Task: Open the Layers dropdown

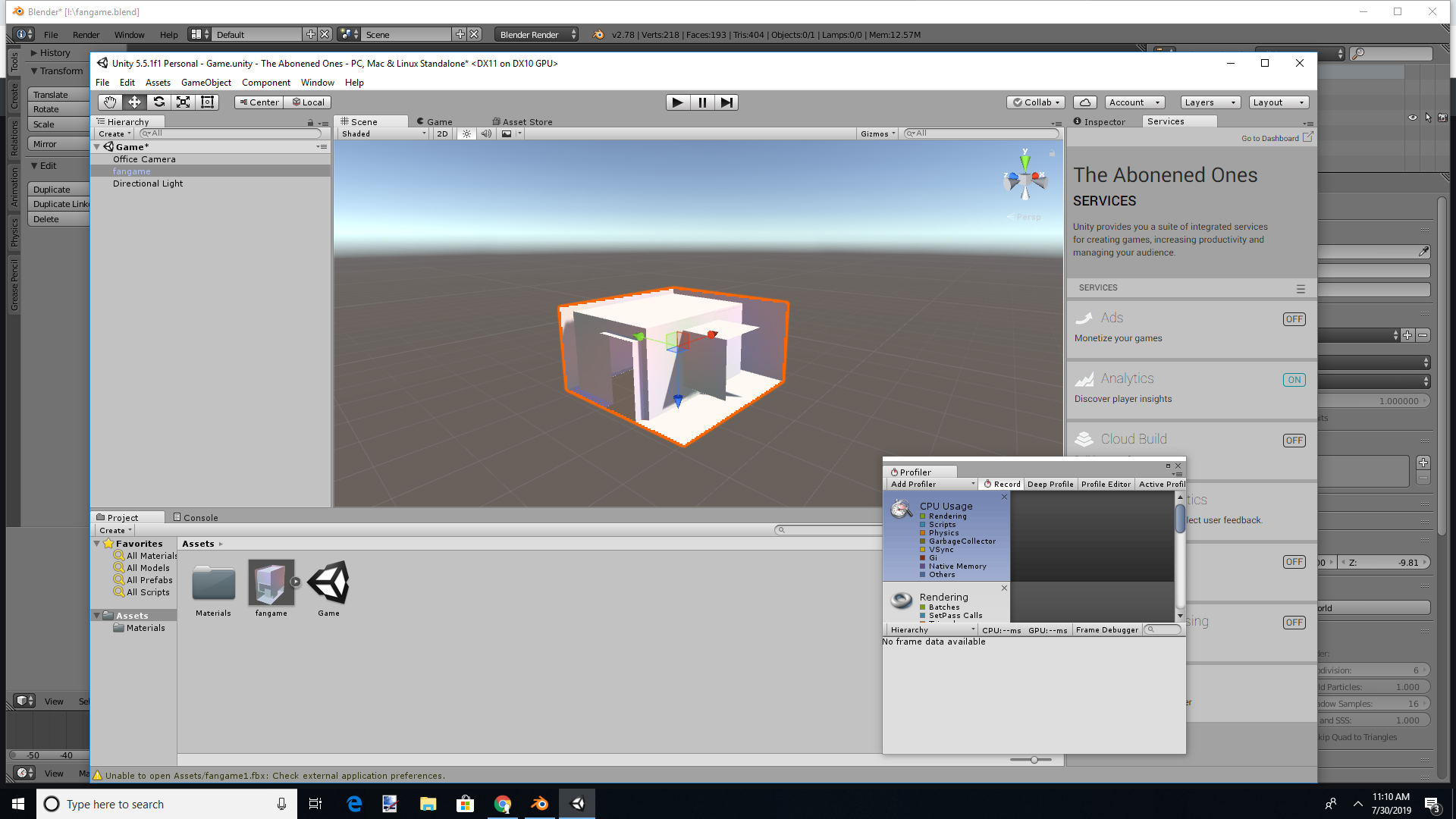Action: pos(1210,102)
